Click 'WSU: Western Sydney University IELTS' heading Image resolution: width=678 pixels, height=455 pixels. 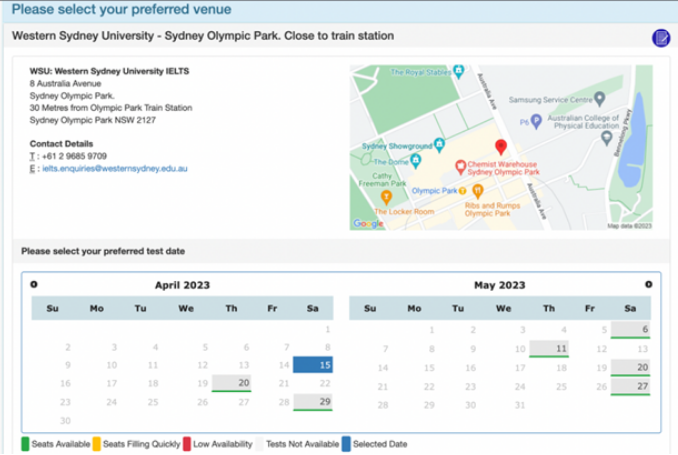tap(109, 71)
